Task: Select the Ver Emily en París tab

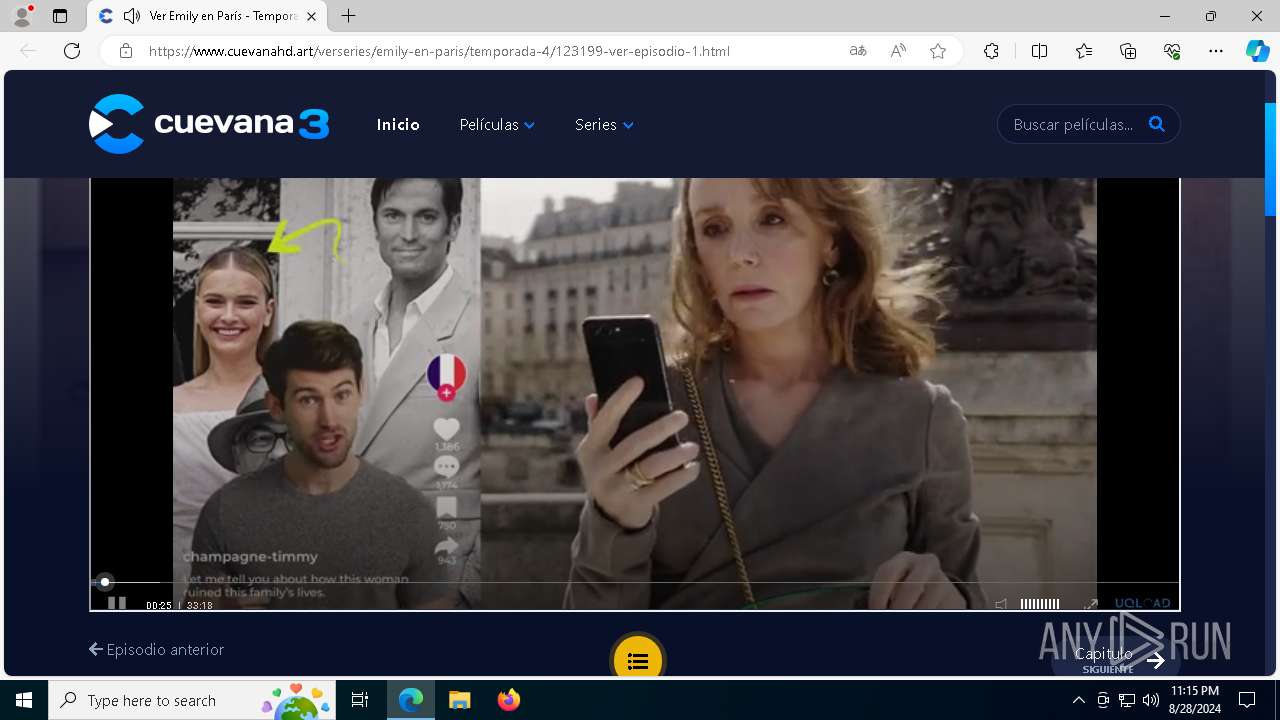Action: 207,16
